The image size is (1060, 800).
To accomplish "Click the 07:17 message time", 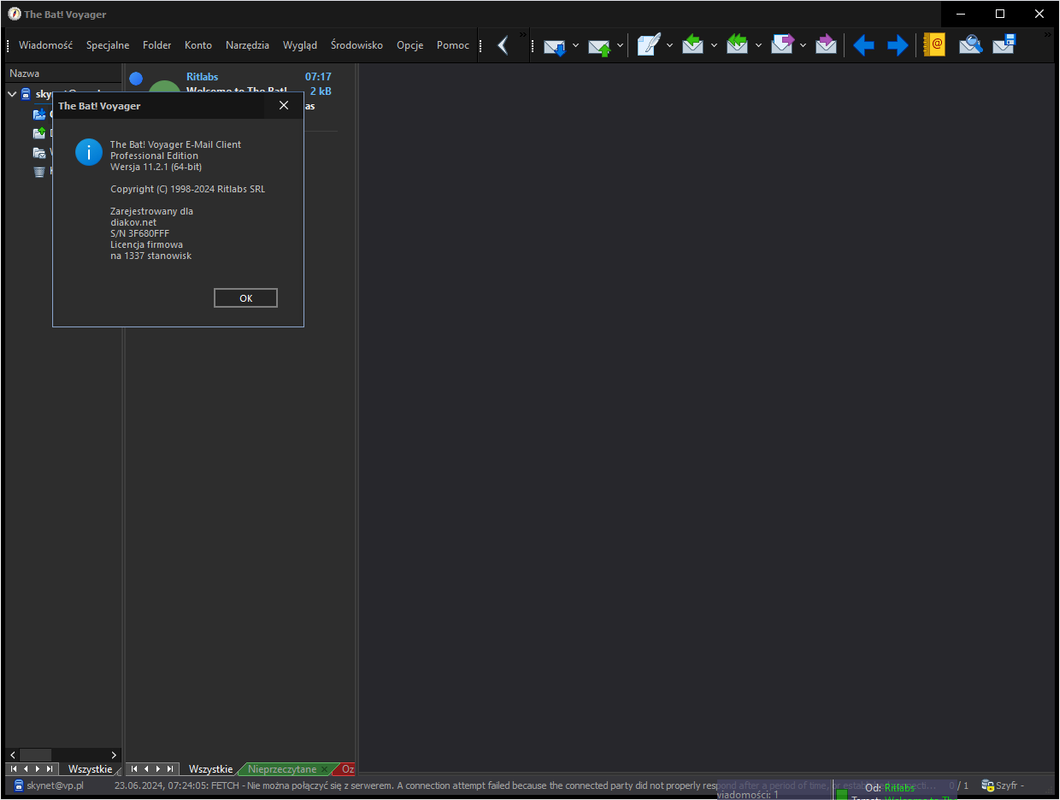I will tap(318, 77).
